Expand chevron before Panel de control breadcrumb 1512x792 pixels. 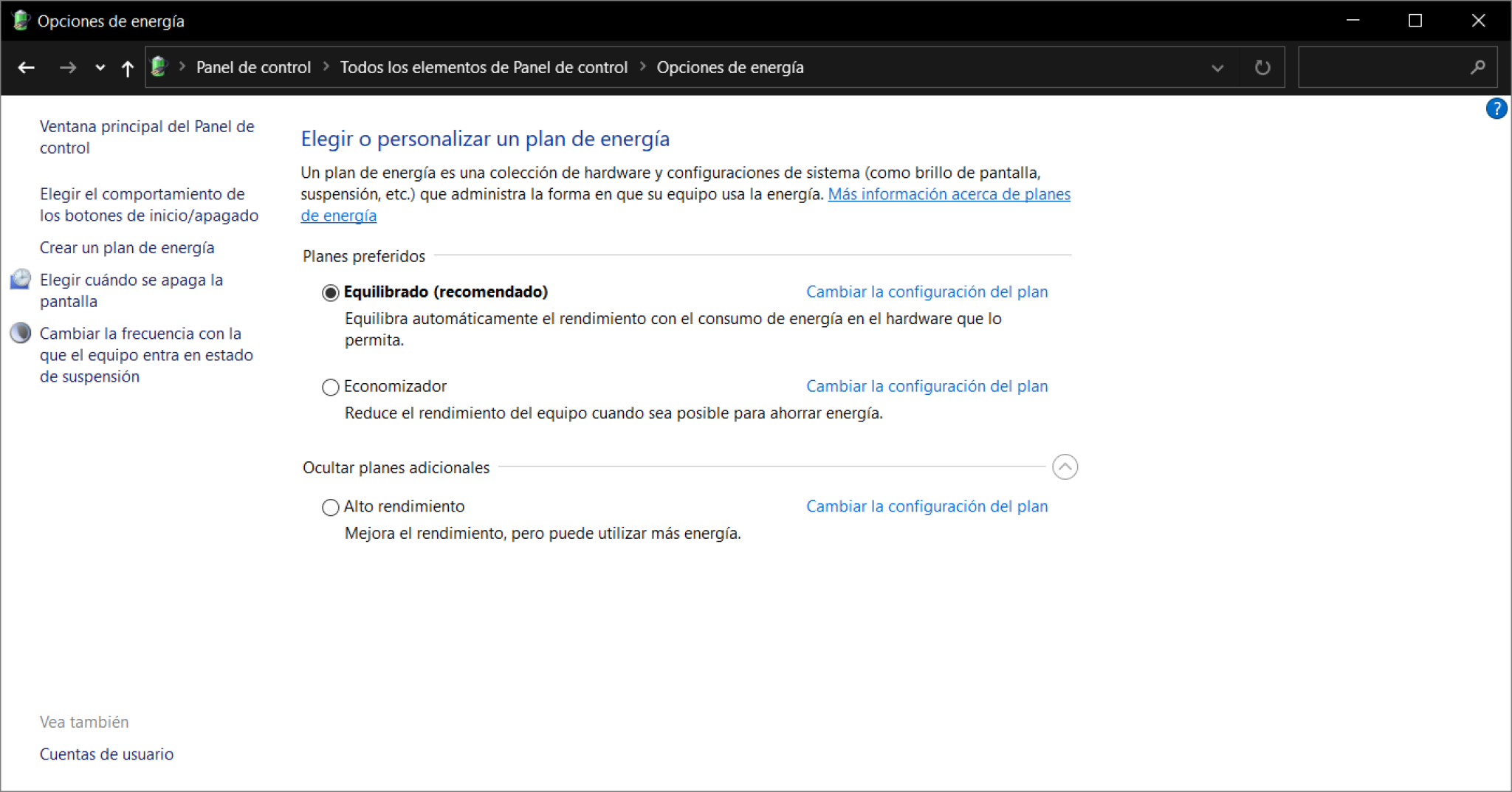click(x=182, y=66)
